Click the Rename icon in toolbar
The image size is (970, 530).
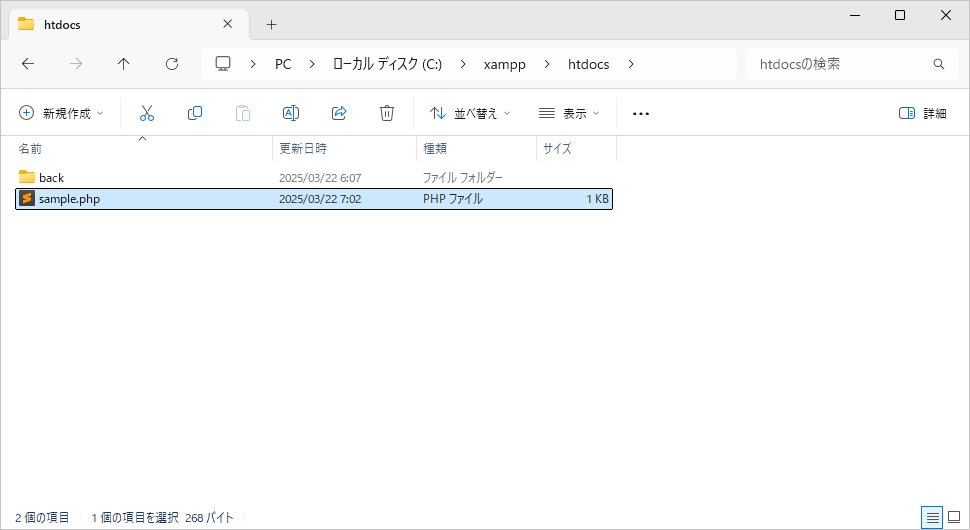291,113
